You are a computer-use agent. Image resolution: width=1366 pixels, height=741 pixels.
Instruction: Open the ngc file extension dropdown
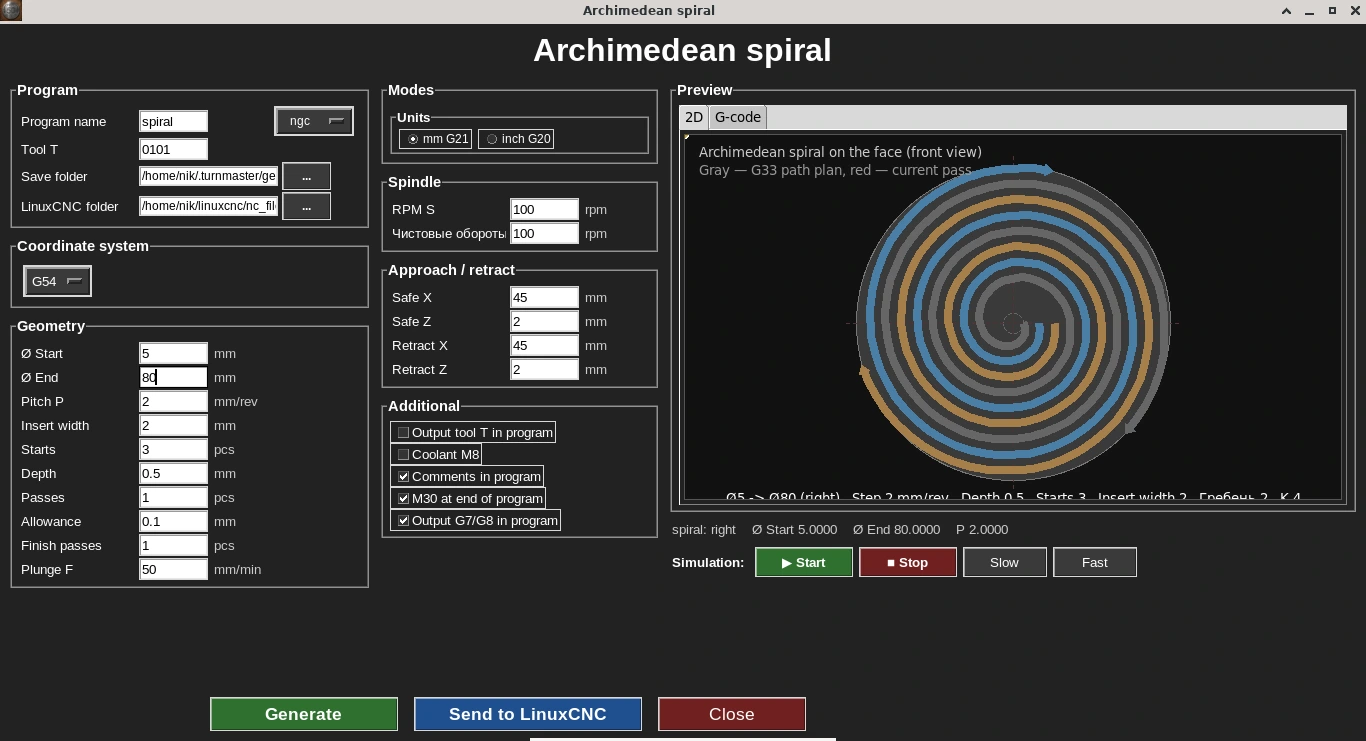click(x=314, y=121)
